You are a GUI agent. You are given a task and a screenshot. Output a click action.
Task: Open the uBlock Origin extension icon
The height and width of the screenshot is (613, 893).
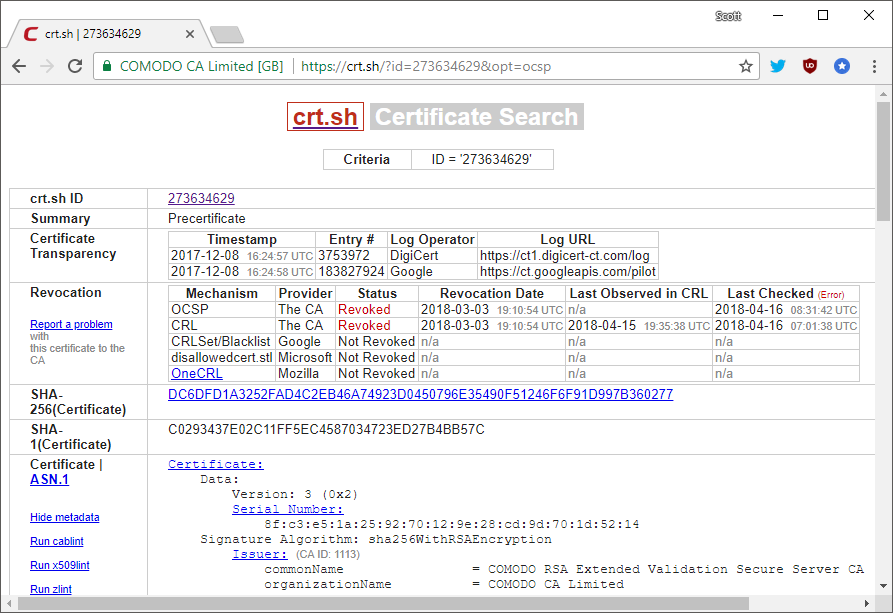pyautogui.click(x=809, y=66)
